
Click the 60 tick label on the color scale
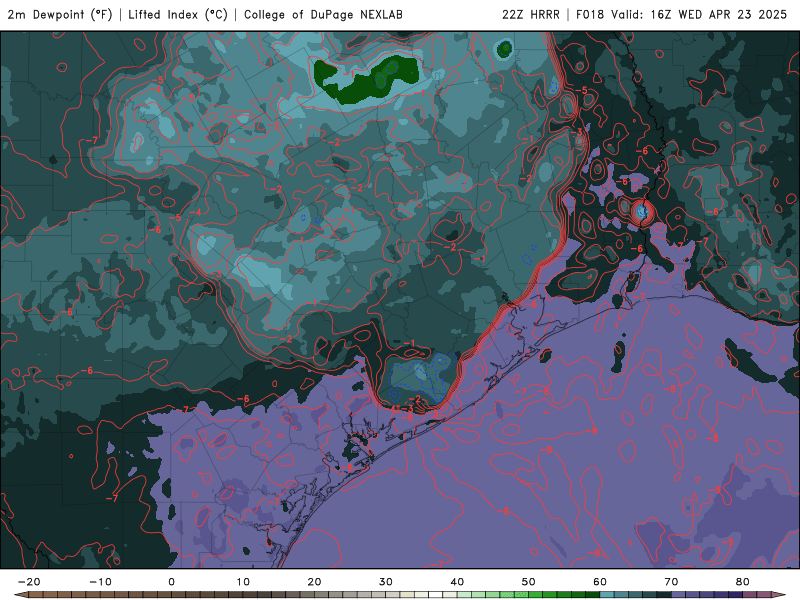click(x=600, y=582)
